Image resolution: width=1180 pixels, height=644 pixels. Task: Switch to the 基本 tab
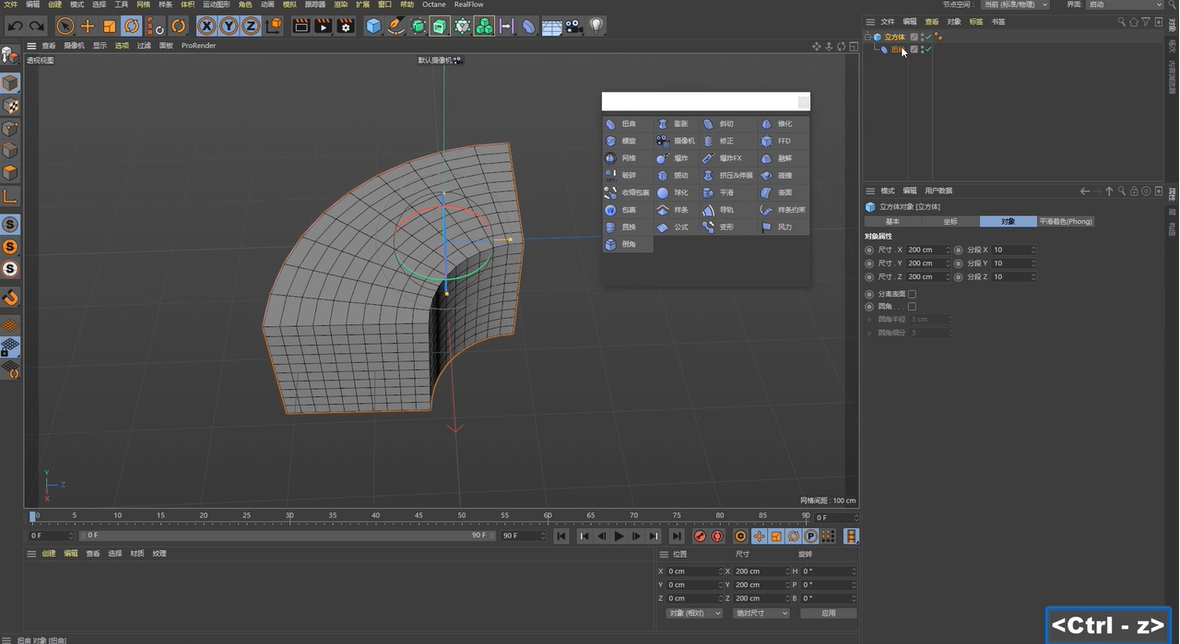(x=893, y=221)
